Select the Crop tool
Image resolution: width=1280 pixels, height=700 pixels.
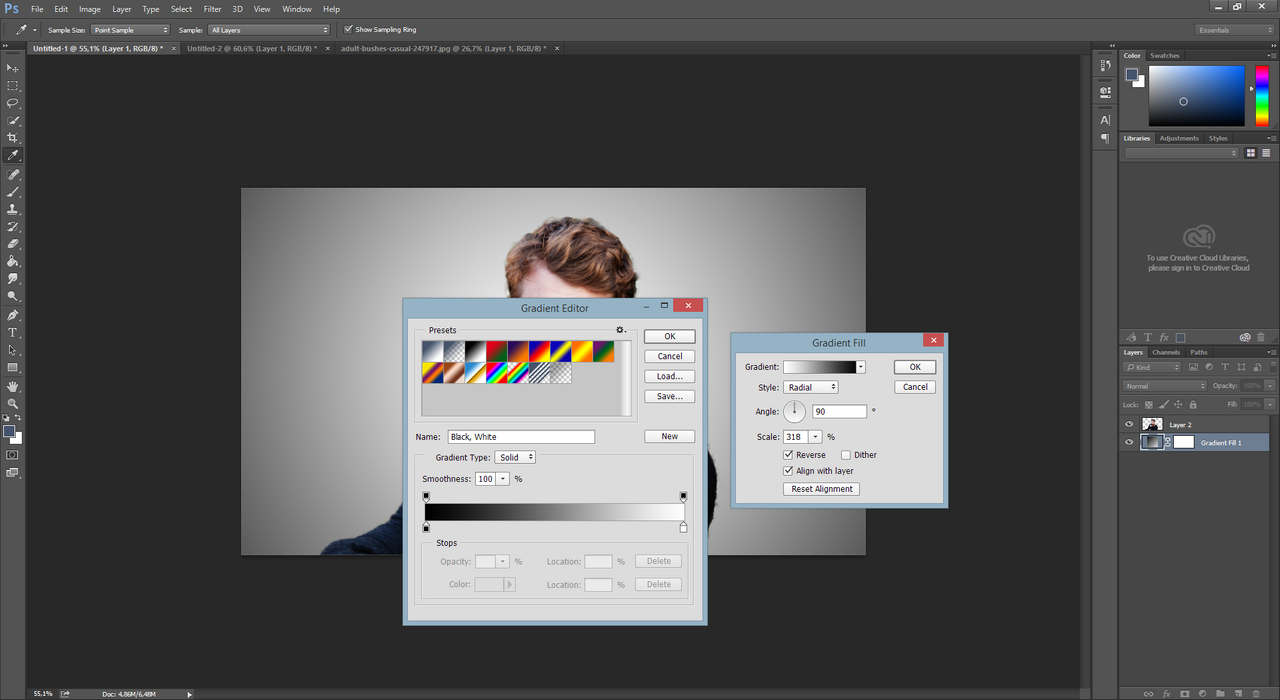[x=13, y=137]
